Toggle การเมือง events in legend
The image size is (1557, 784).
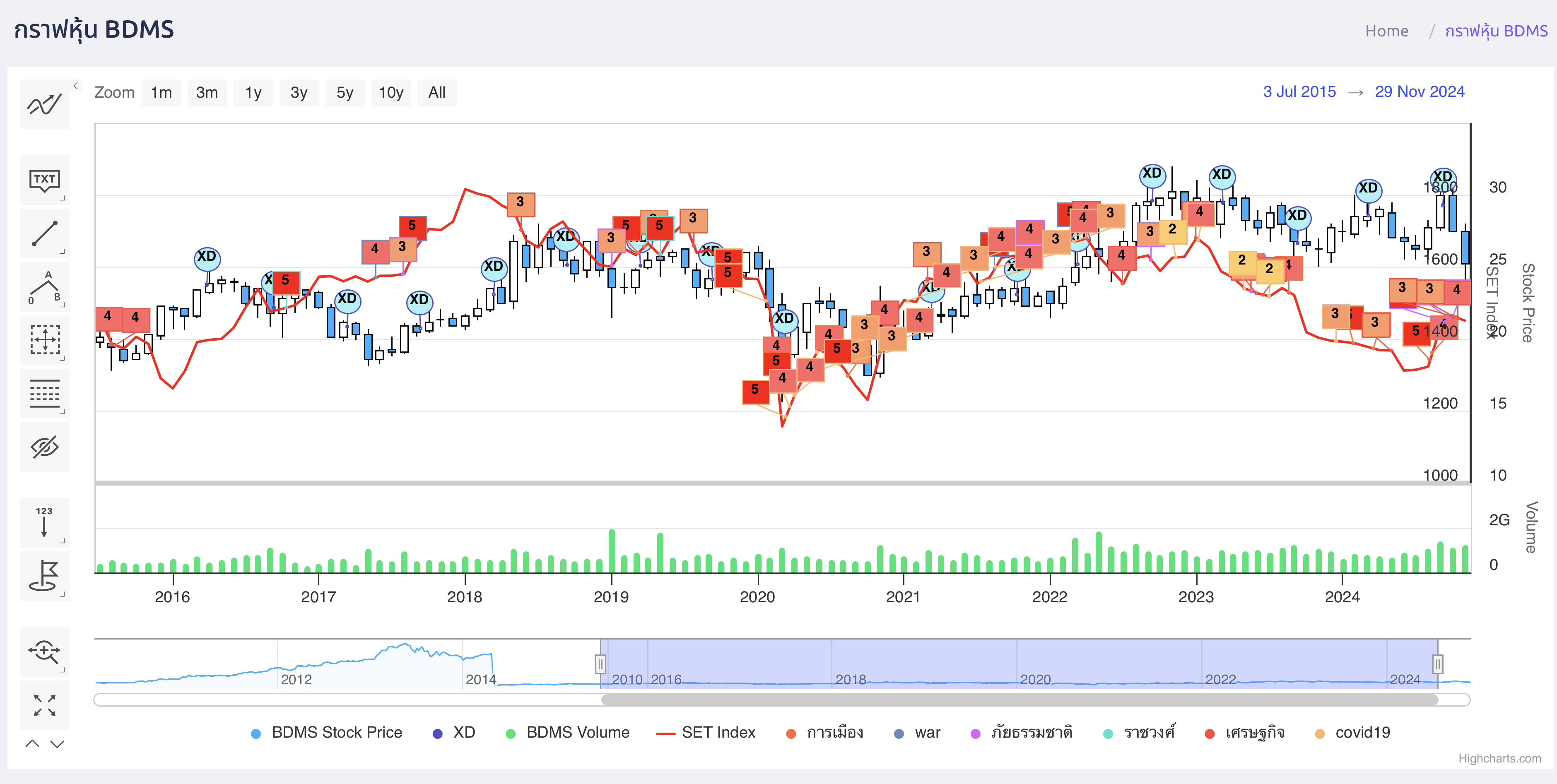[x=824, y=733]
